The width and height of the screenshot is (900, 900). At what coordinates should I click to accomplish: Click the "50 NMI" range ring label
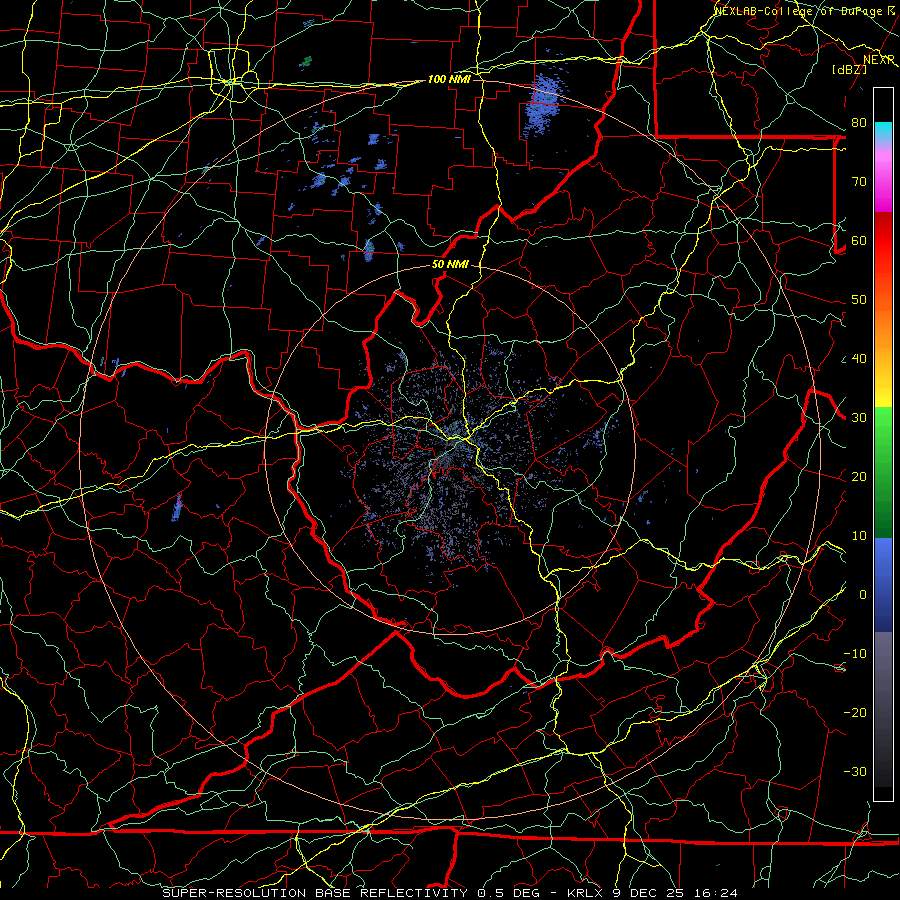pyautogui.click(x=450, y=265)
